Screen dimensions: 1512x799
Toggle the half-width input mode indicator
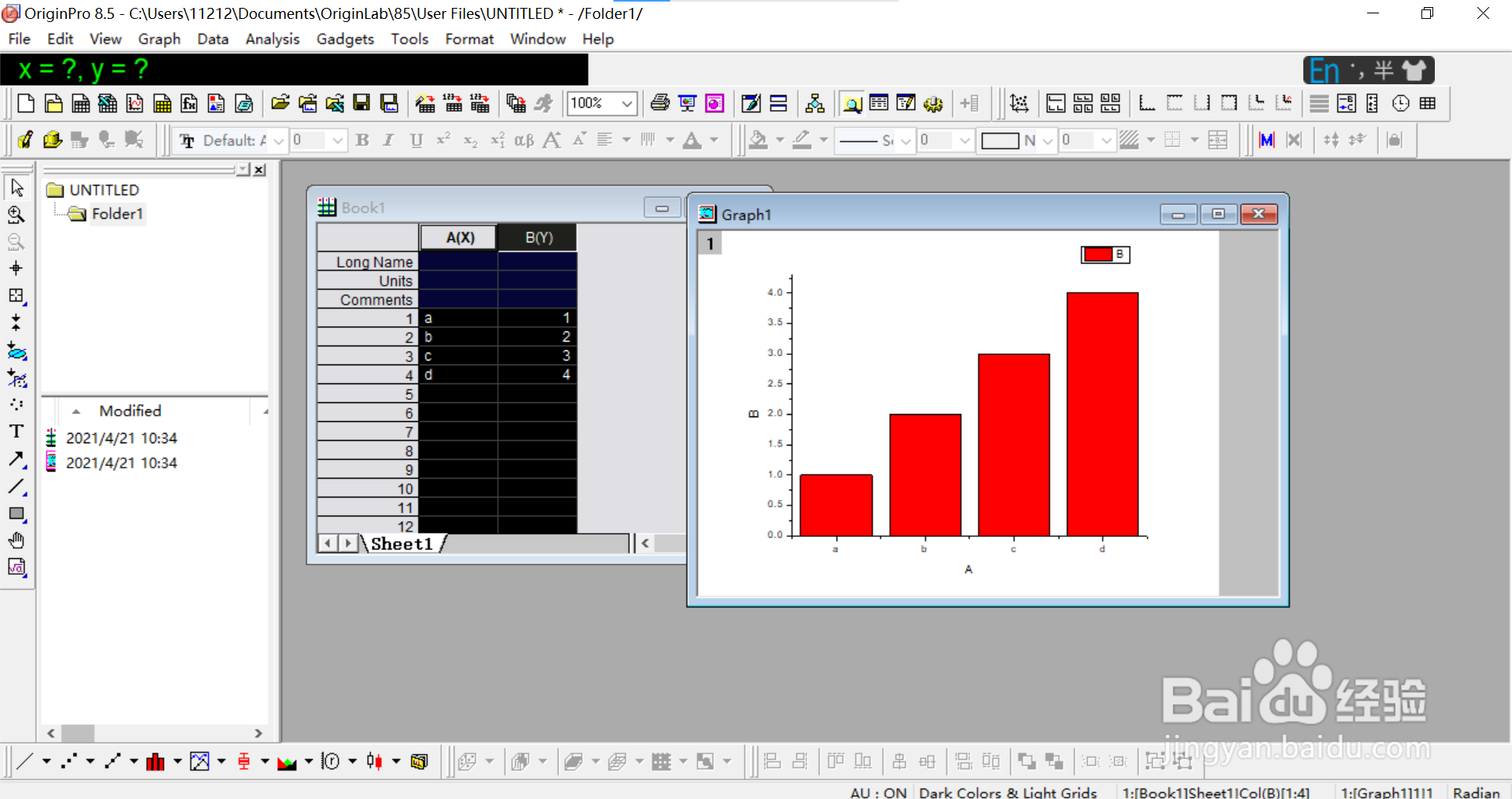click(x=1383, y=71)
